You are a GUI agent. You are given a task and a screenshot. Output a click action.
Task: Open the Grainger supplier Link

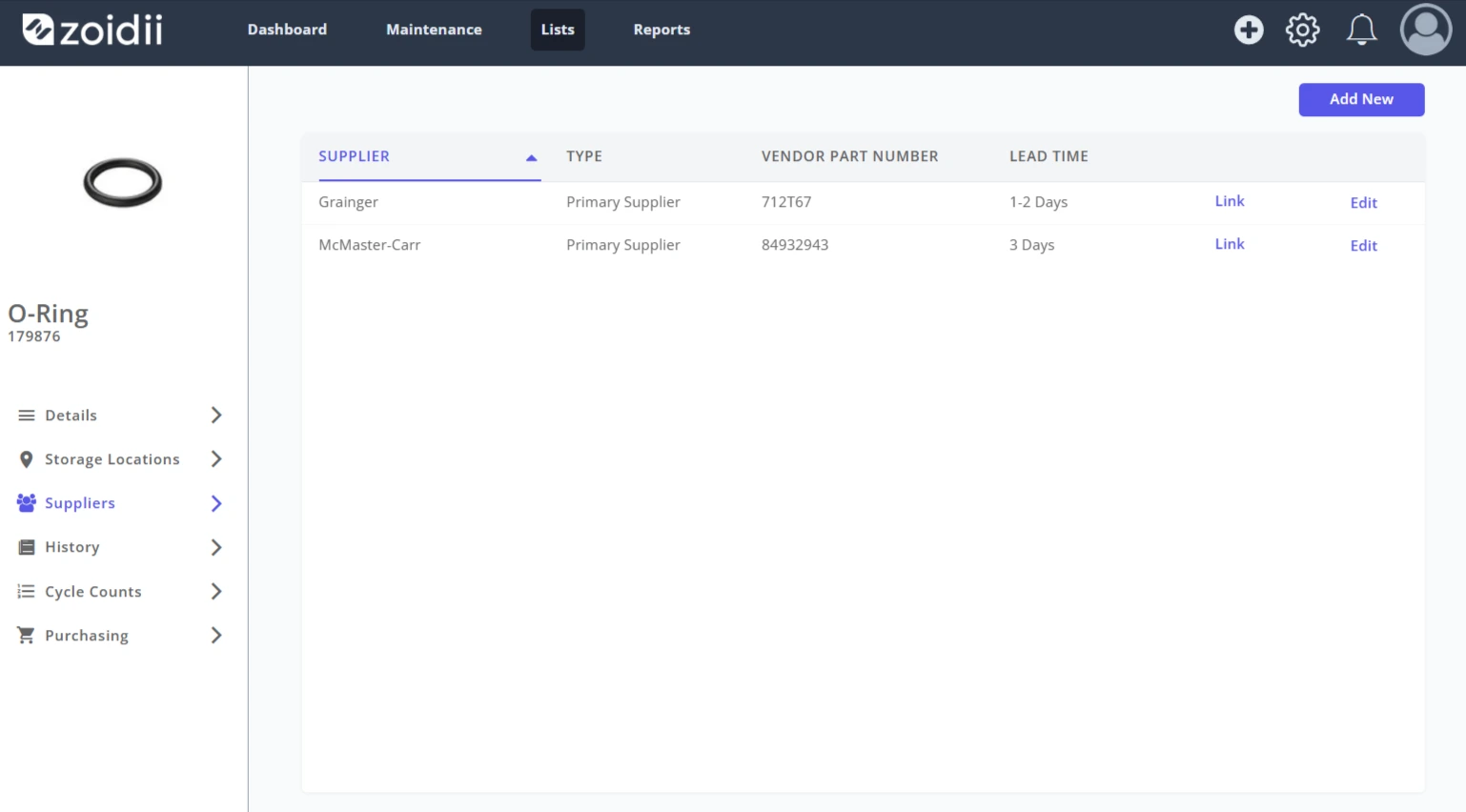(1230, 201)
